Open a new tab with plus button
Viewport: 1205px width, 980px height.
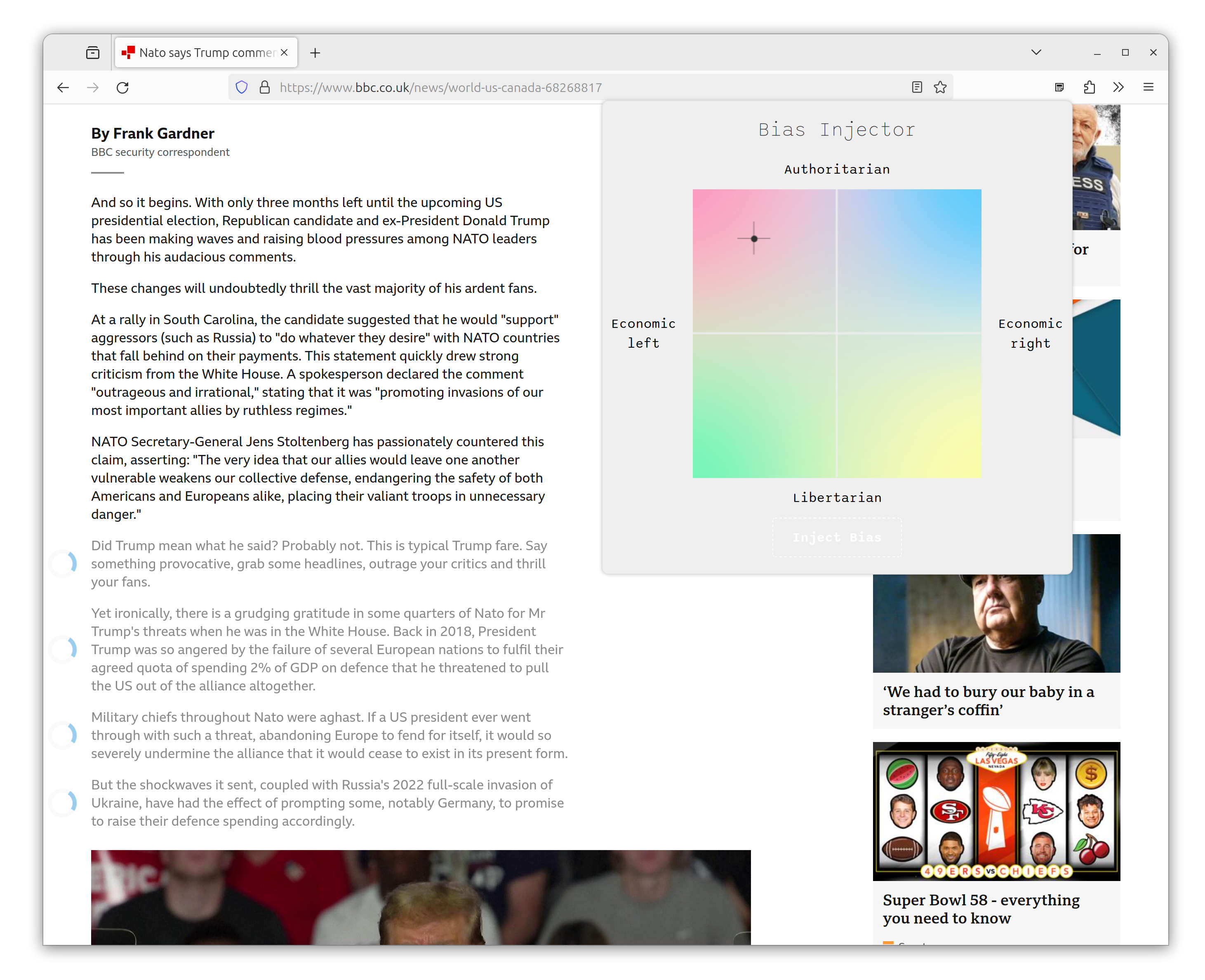coord(315,52)
